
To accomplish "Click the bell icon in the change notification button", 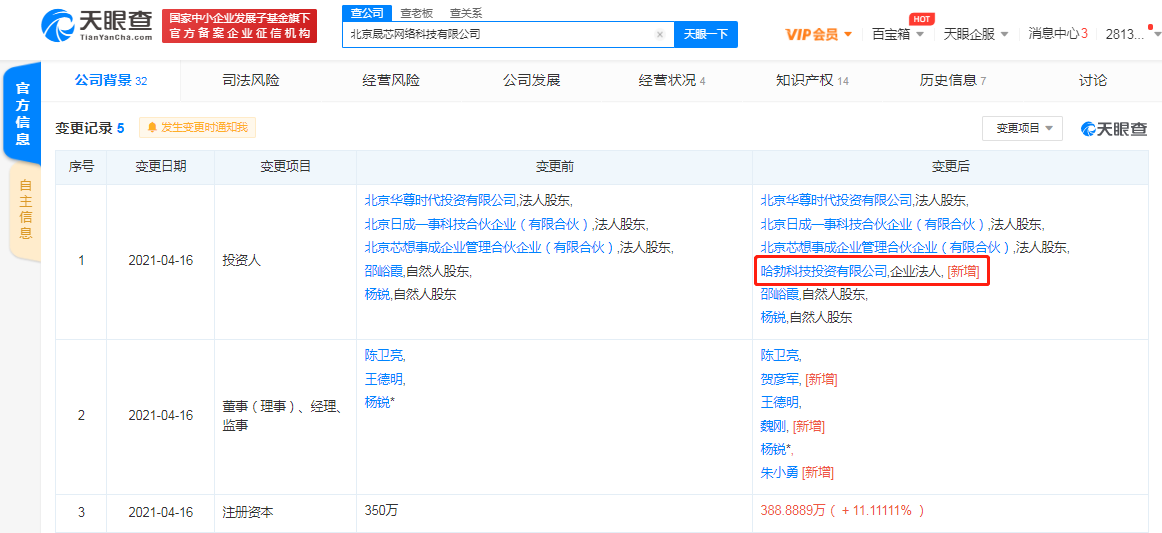I will [153, 128].
